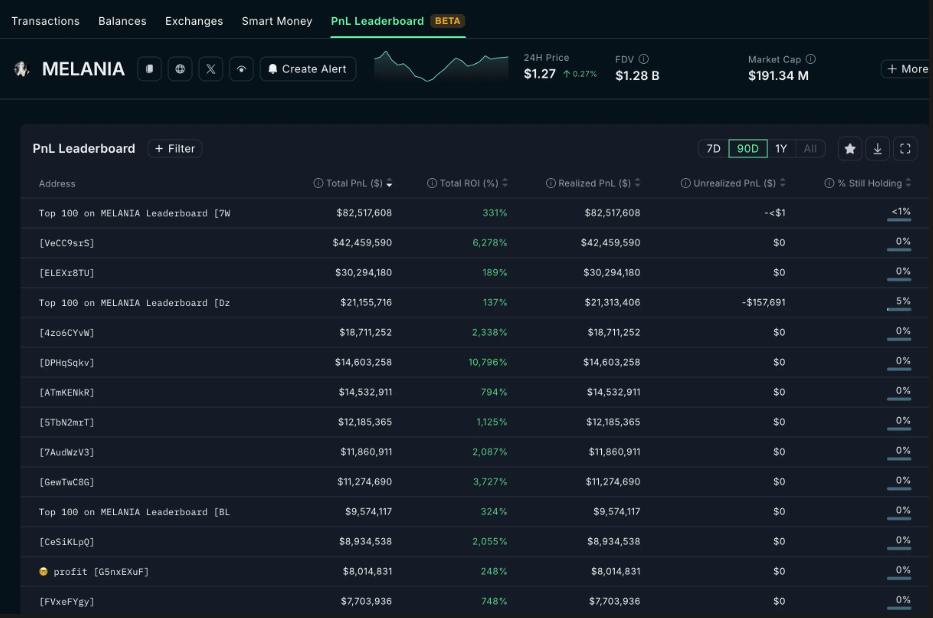Click the MELANIA price sparkline chart
The width and height of the screenshot is (933, 618).
(440, 69)
